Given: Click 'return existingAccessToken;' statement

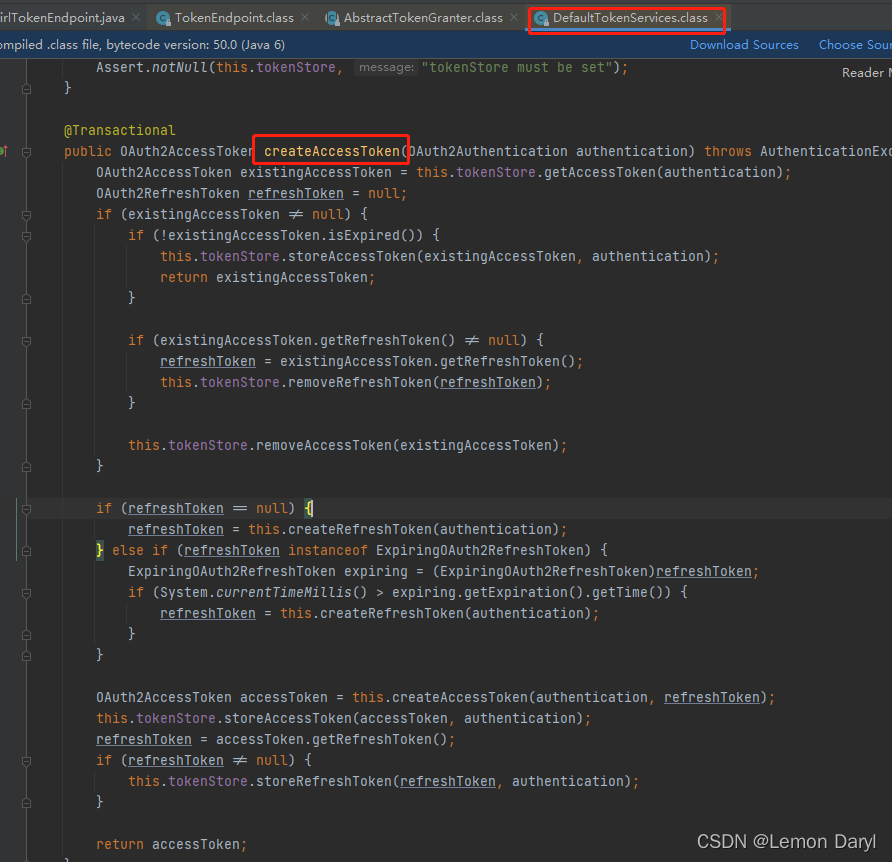Looking at the screenshot, I should 267,278.
